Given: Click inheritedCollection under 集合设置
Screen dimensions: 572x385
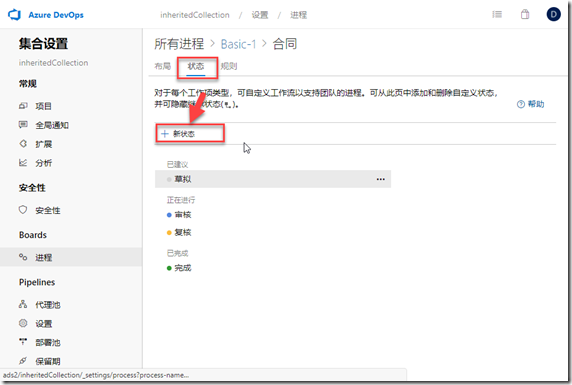Looking at the screenshot, I should pyautogui.click(x=53, y=63).
